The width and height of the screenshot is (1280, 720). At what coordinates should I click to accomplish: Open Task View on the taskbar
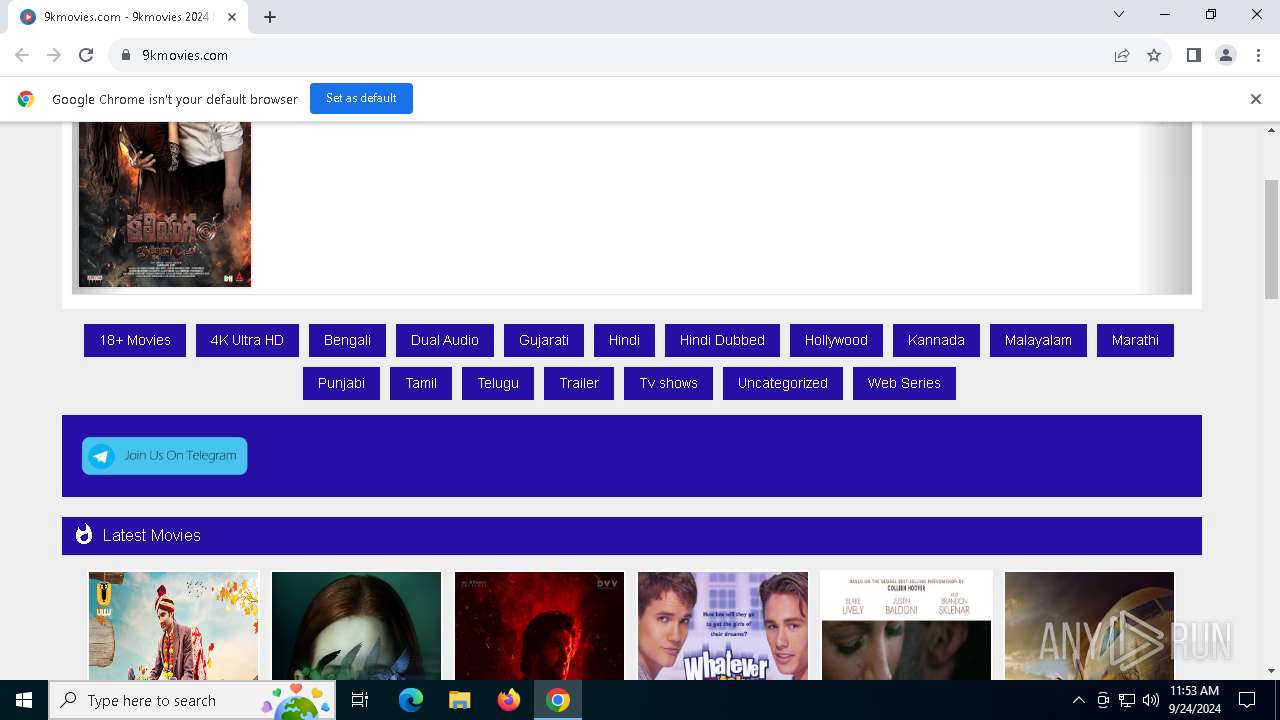(x=360, y=700)
